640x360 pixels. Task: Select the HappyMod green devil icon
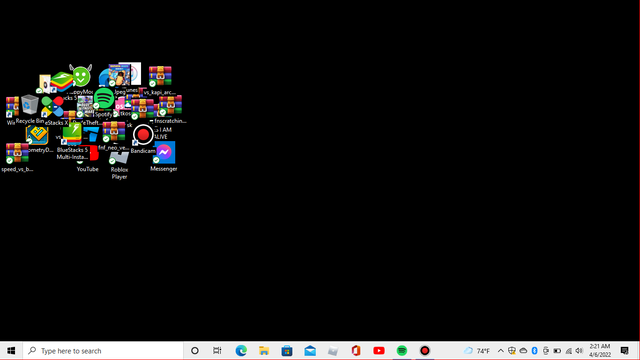click(x=81, y=75)
